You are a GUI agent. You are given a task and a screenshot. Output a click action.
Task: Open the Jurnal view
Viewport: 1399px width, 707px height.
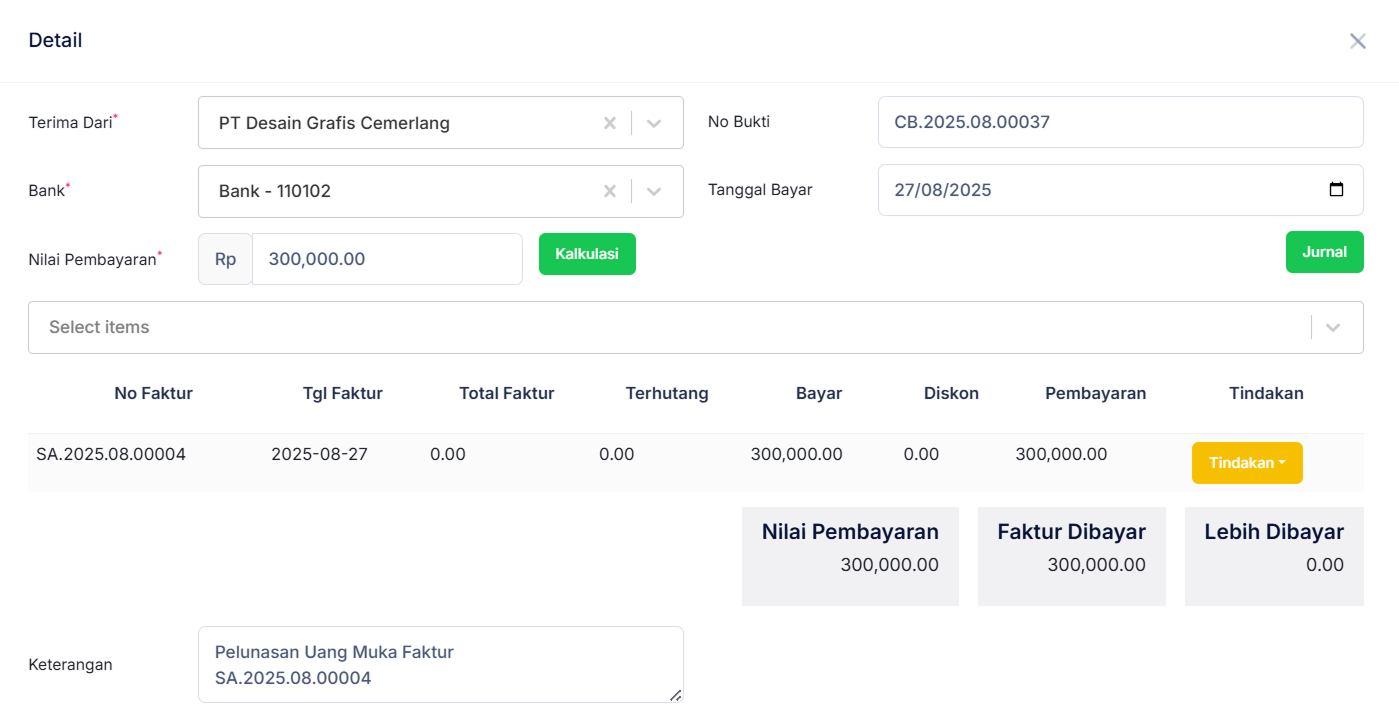pyautogui.click(x=1324, y=252)
